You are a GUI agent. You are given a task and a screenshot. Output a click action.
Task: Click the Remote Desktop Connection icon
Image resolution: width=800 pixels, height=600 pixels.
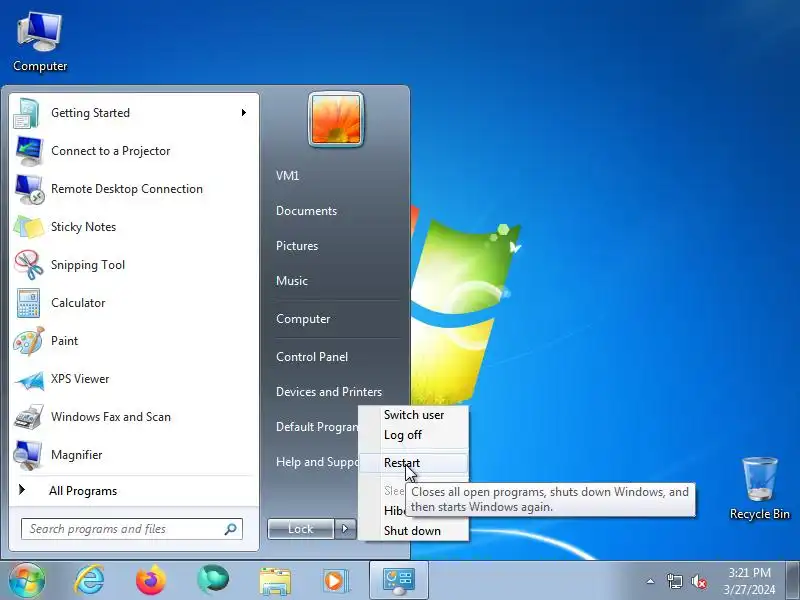coord(29,189)
